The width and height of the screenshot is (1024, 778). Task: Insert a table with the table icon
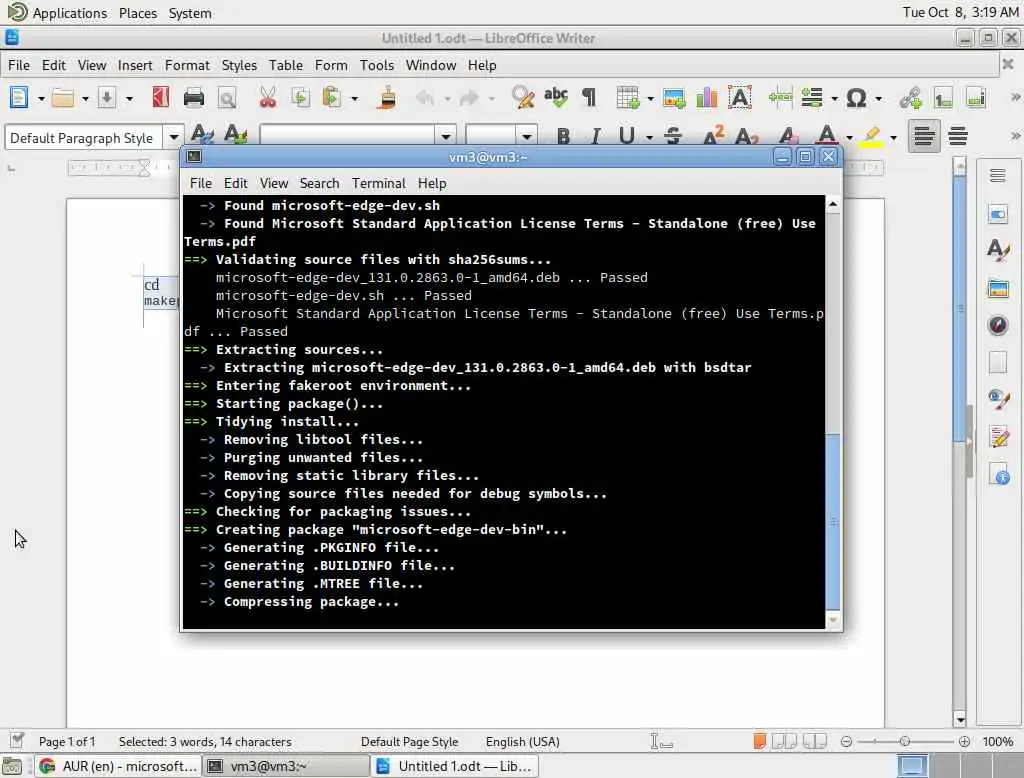click(x=628, y=98)
